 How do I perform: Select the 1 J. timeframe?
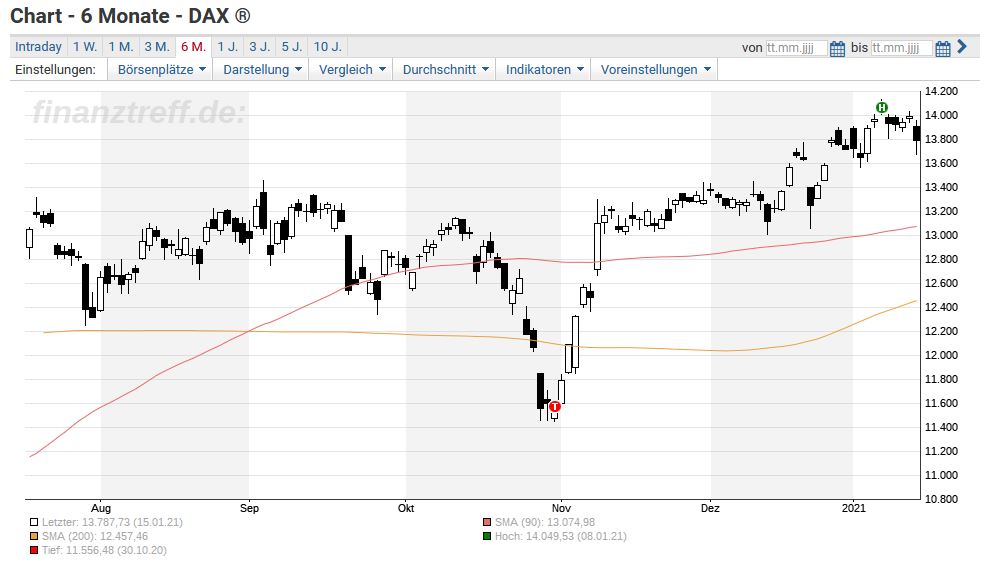coord(228,47)
